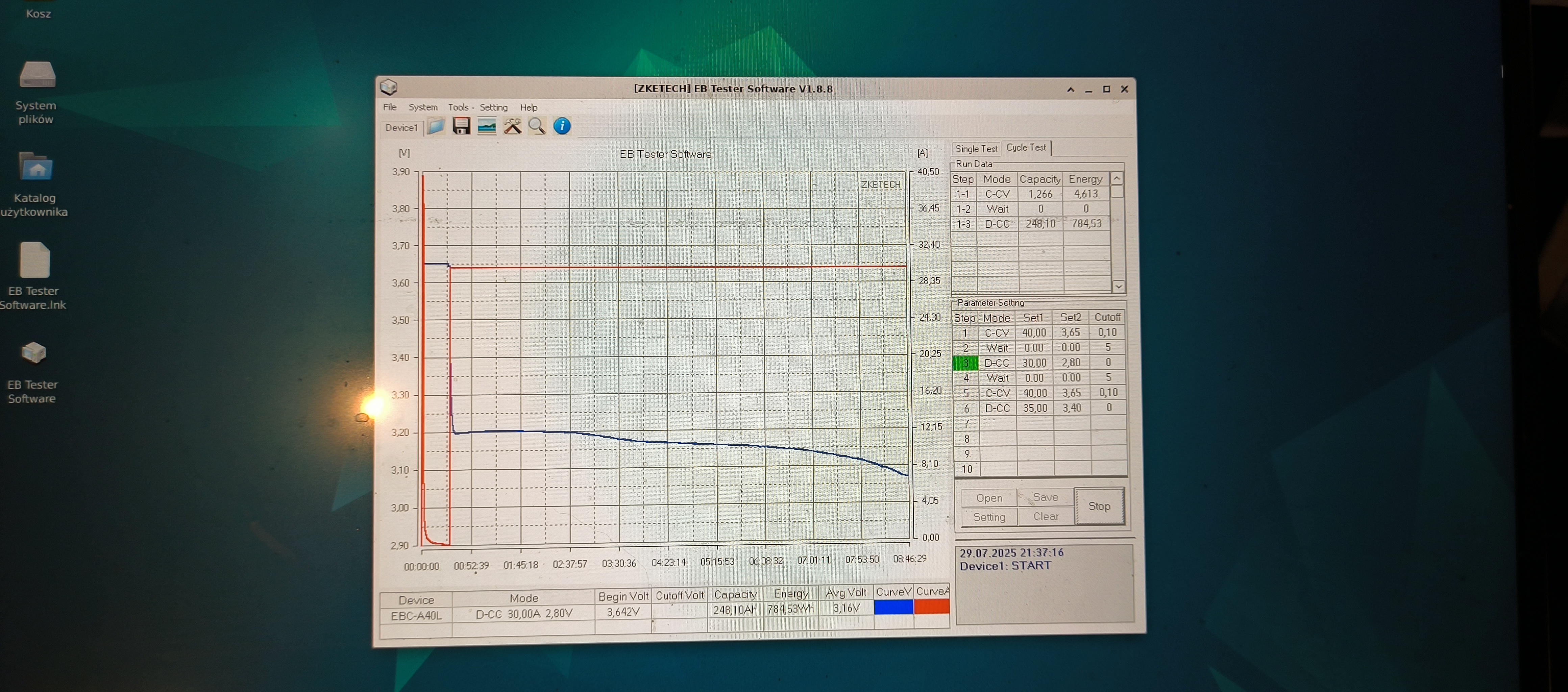
Task: Select the Cycle Test tab
Action: click(x=1026, y=147)
